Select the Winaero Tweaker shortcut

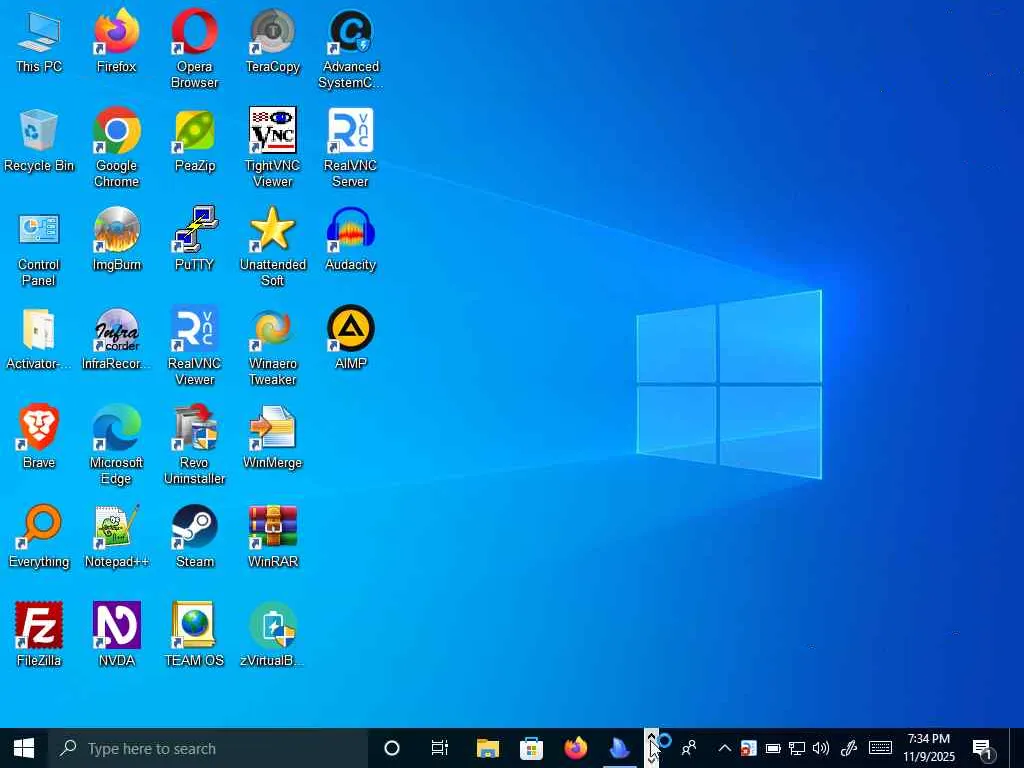pyautogui.click(x=272, y=347)
